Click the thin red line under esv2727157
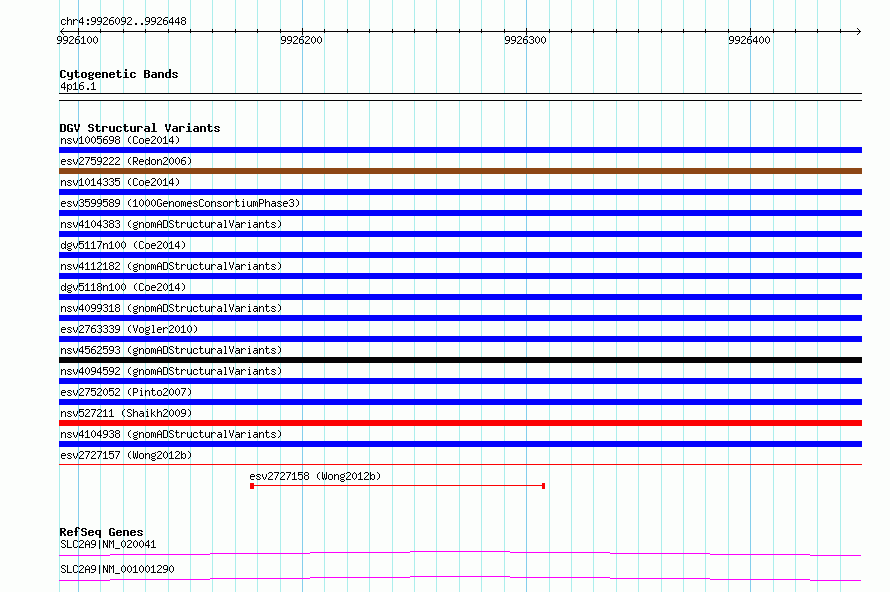This screenshot has width=890, height=592. (x=460, y=464)
